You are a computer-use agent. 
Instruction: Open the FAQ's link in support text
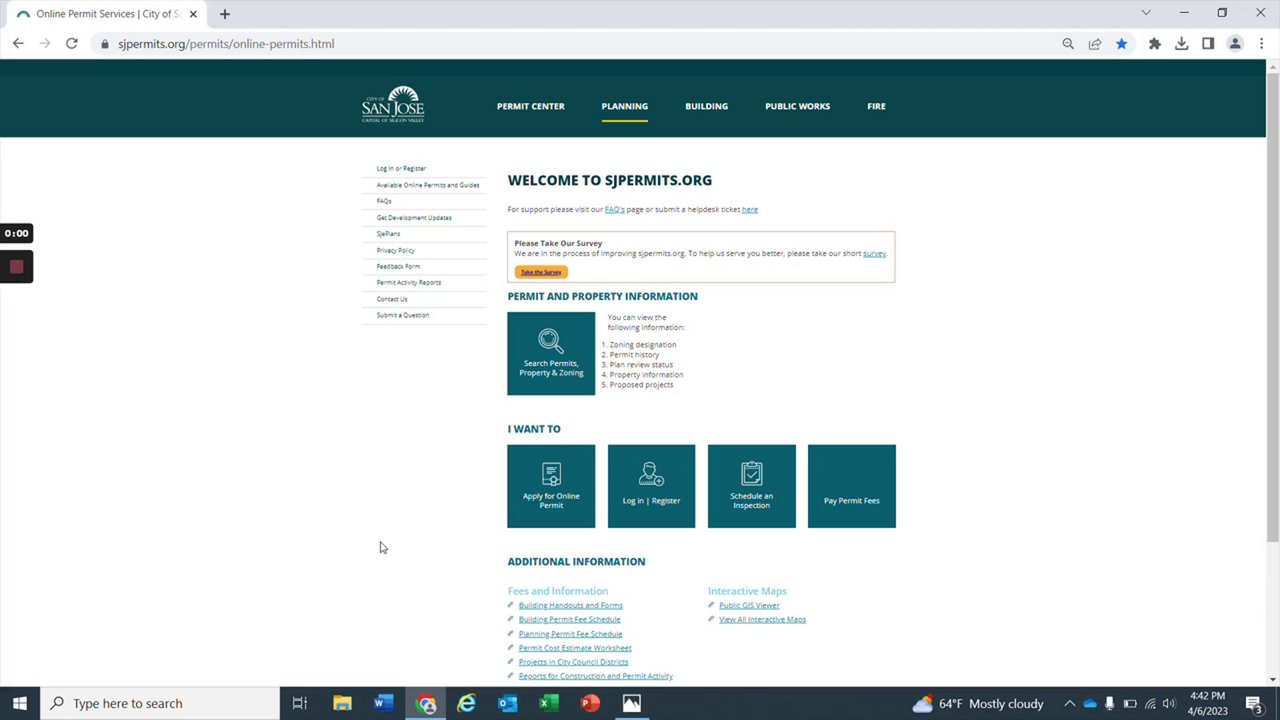614,209
